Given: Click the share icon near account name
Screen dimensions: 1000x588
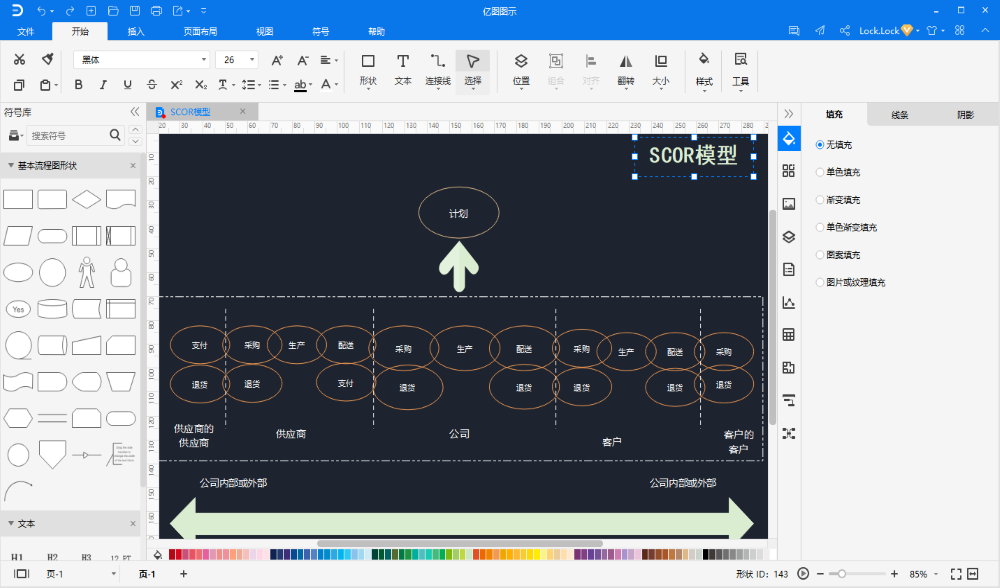Looking at the screenshot, I should [844, 31].
